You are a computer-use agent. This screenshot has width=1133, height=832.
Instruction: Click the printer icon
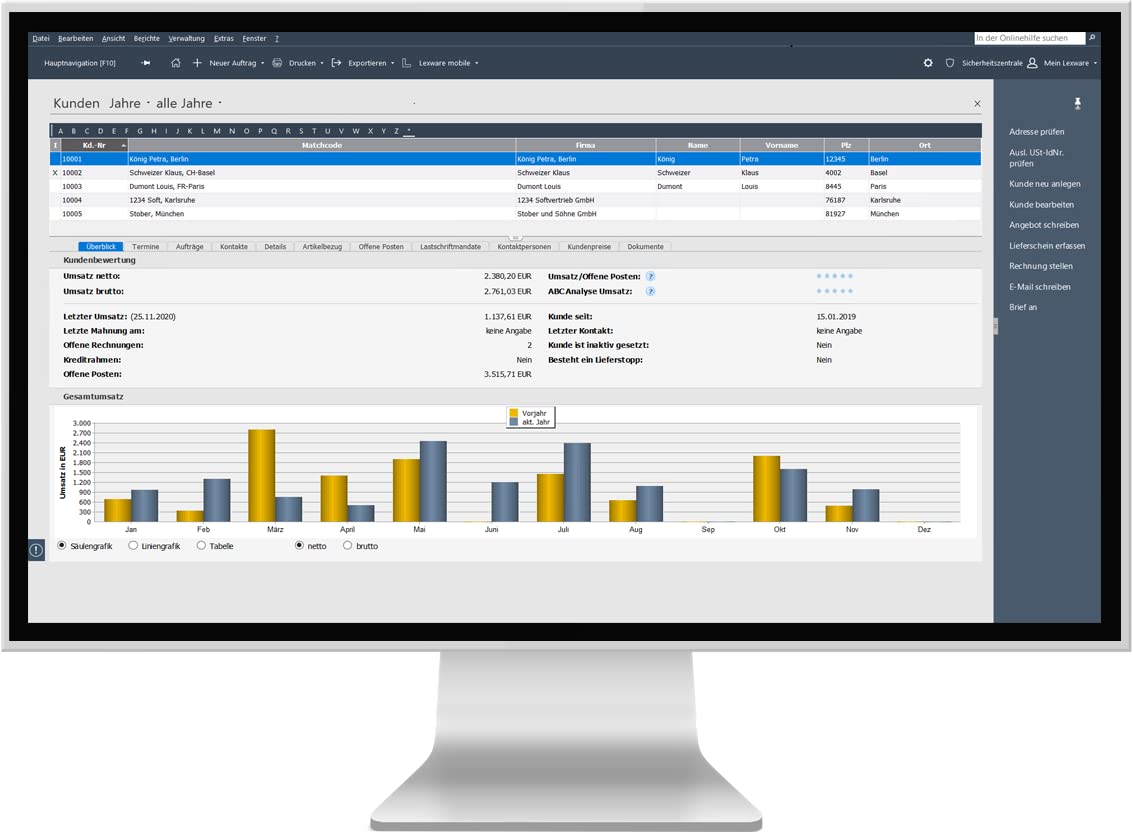point(277,63)
